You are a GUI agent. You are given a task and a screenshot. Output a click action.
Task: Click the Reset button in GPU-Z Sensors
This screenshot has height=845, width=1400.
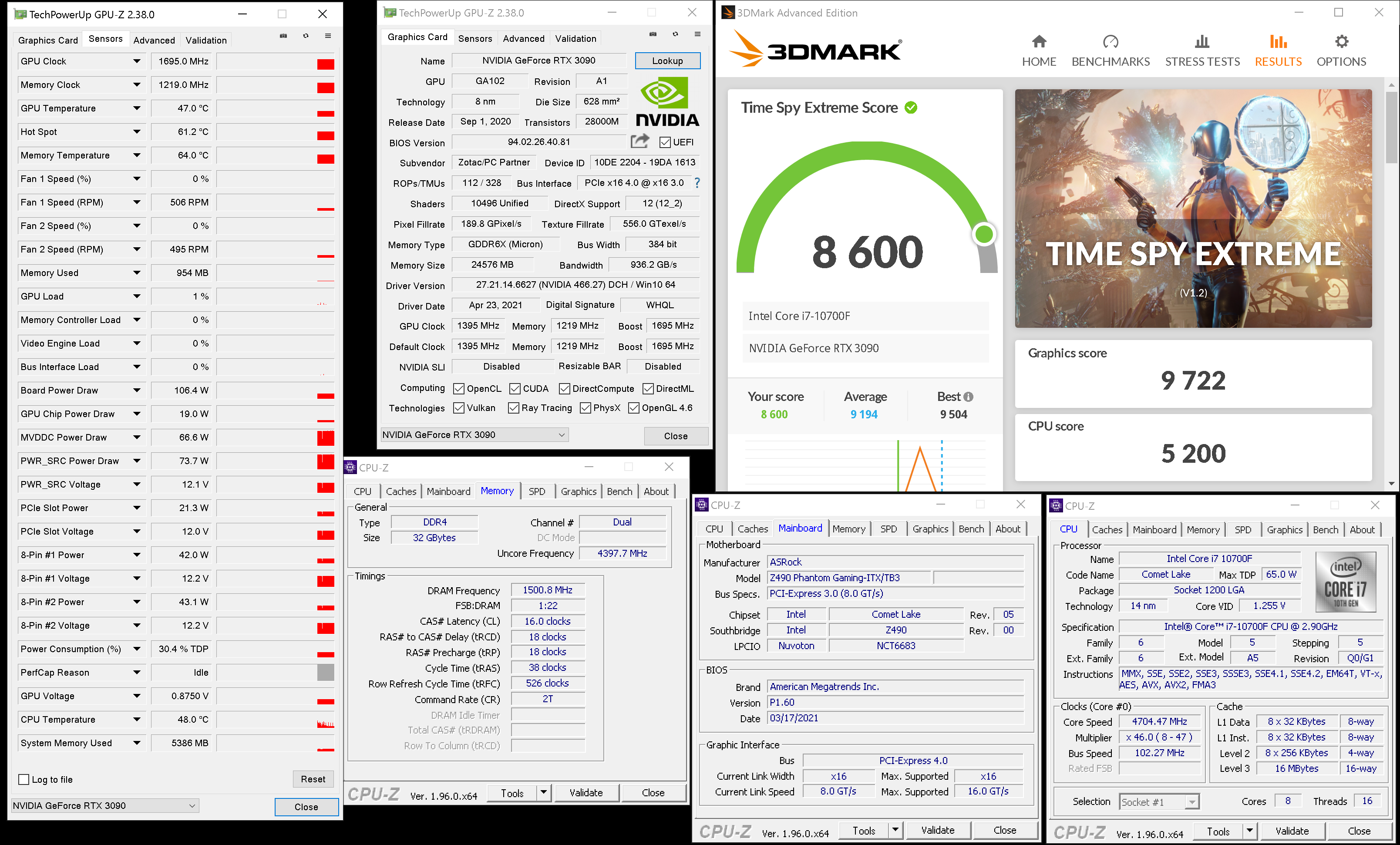click(x=313, y=779)
